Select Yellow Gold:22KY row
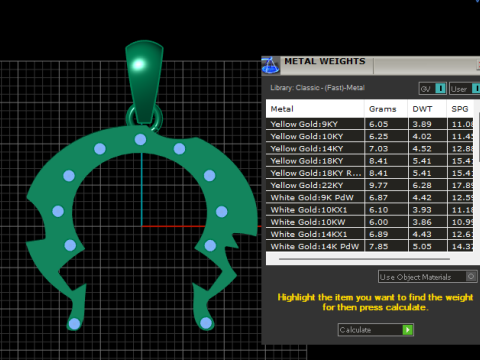Image resolution: width=480 pixels, height=360 pixels. 369,185
